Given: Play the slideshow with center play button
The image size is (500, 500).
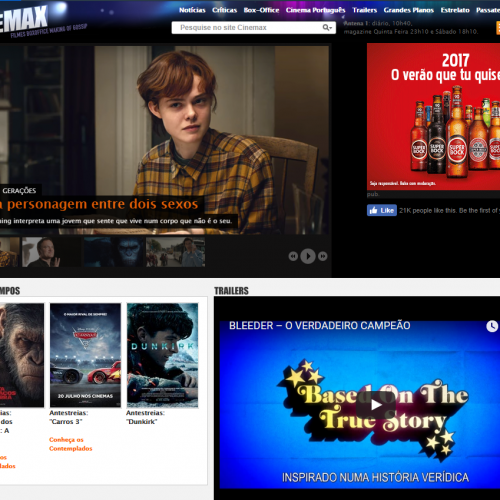Looking at the screenshot, I should point(308,256).
